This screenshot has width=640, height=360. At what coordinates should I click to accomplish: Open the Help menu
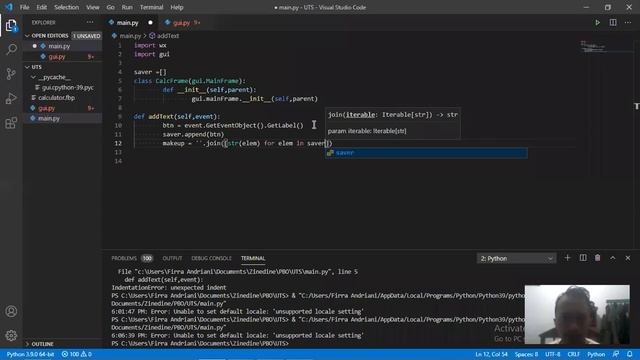[177, 7]
